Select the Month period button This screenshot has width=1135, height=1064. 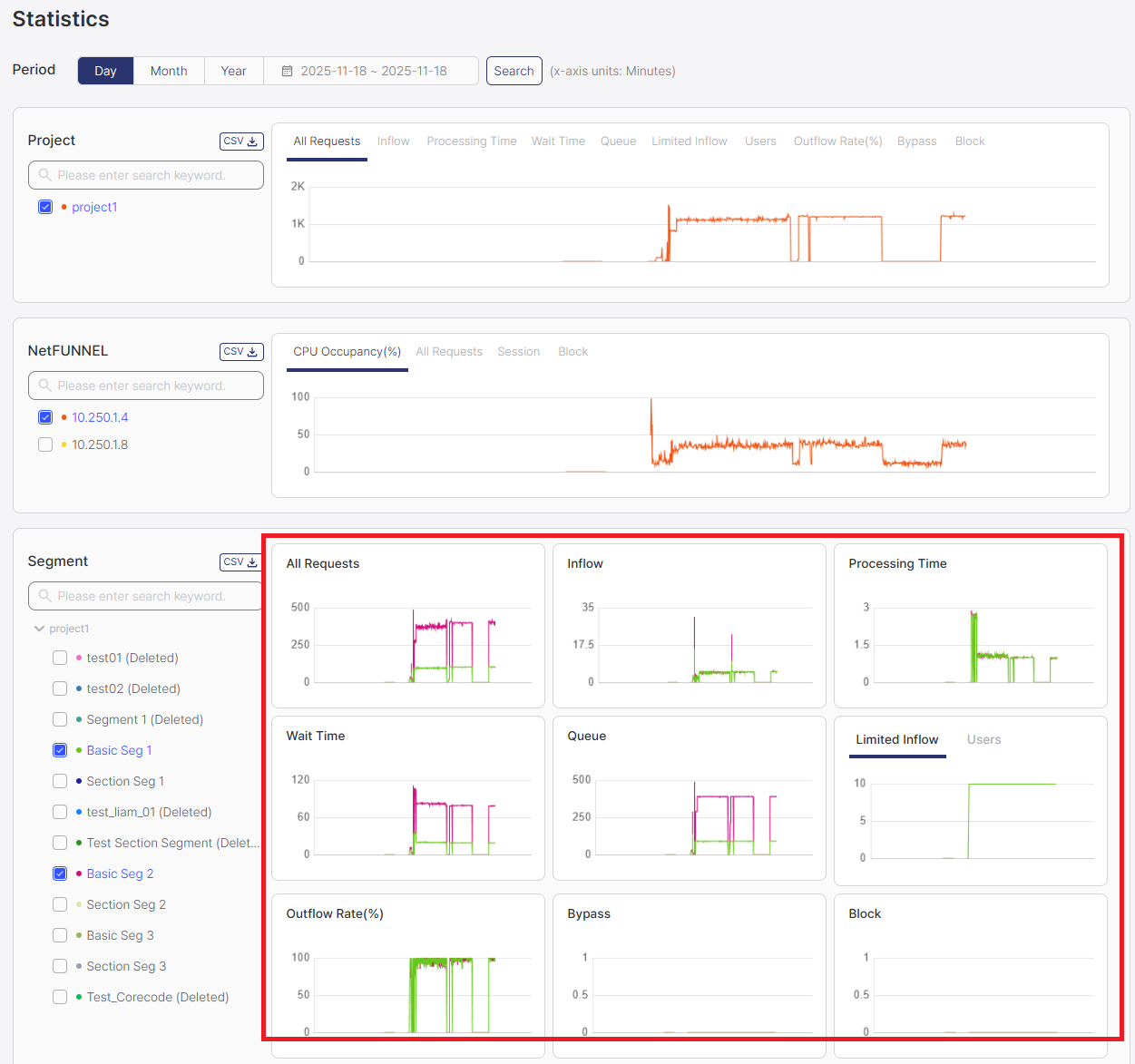(x=169, y=71)
